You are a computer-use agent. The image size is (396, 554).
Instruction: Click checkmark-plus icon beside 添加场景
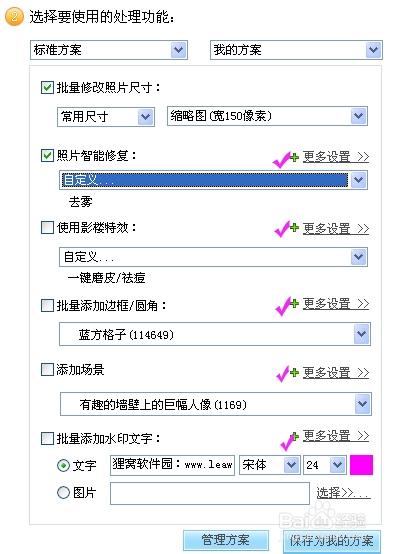point(287,373)
